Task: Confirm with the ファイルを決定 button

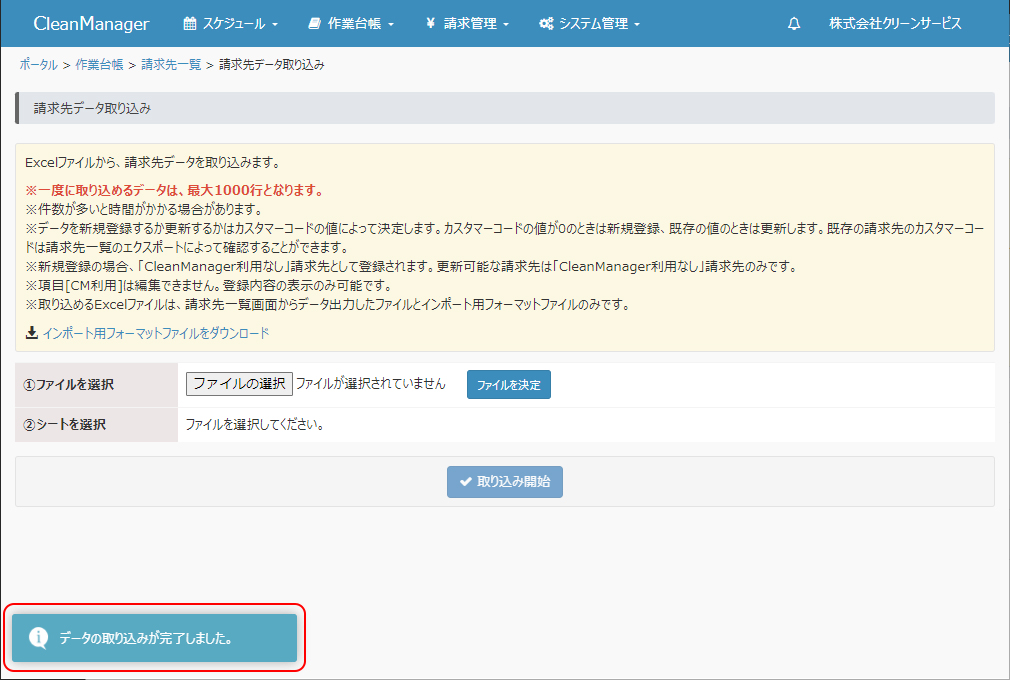Action: coord(508,385)
